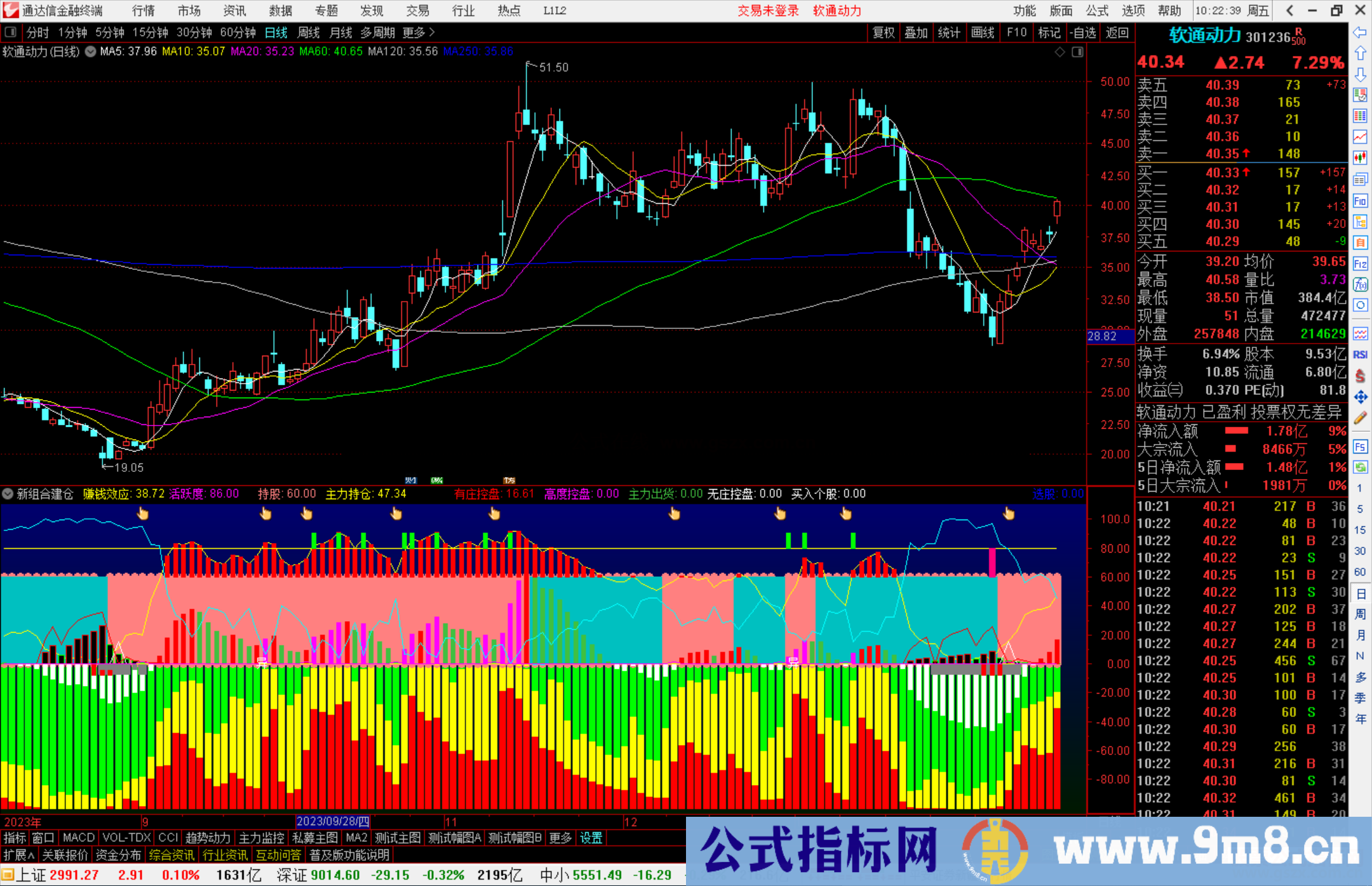
Task: Click the F5 chart switch icon
Action: click(x=1360, y=446)
